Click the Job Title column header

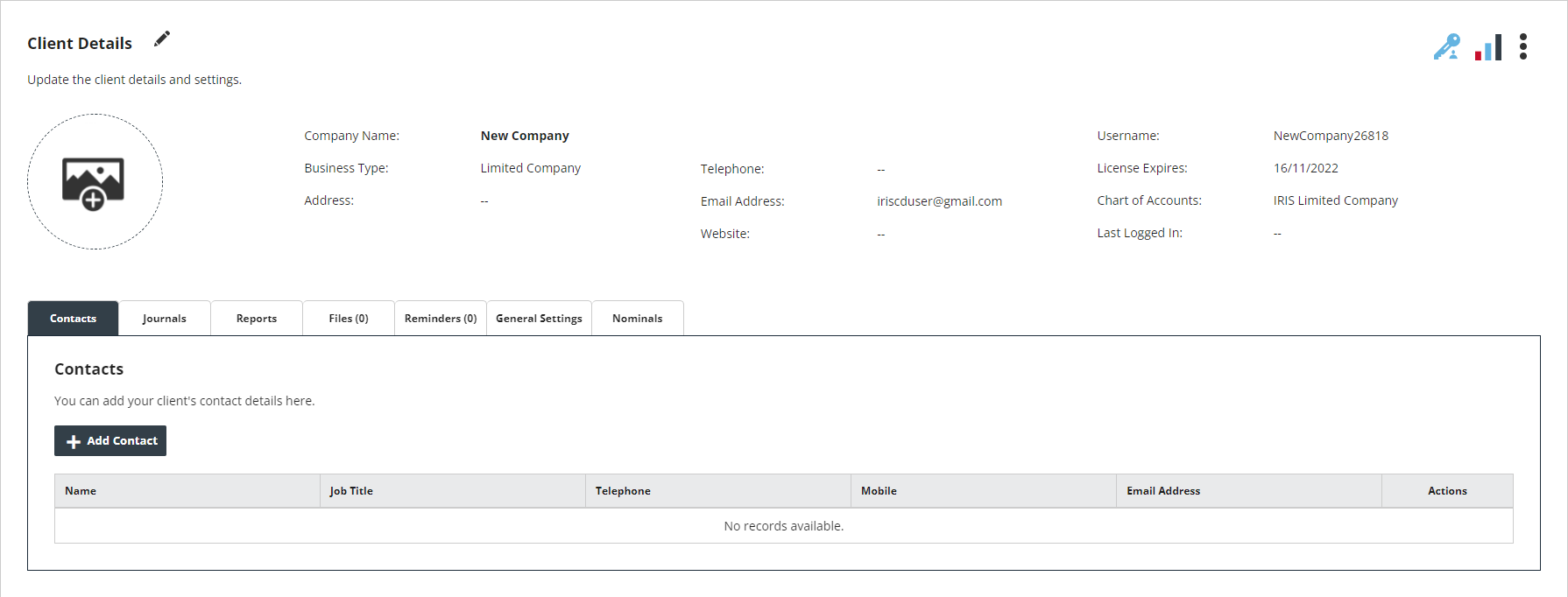pyautogui.click(x=351, y=491)
